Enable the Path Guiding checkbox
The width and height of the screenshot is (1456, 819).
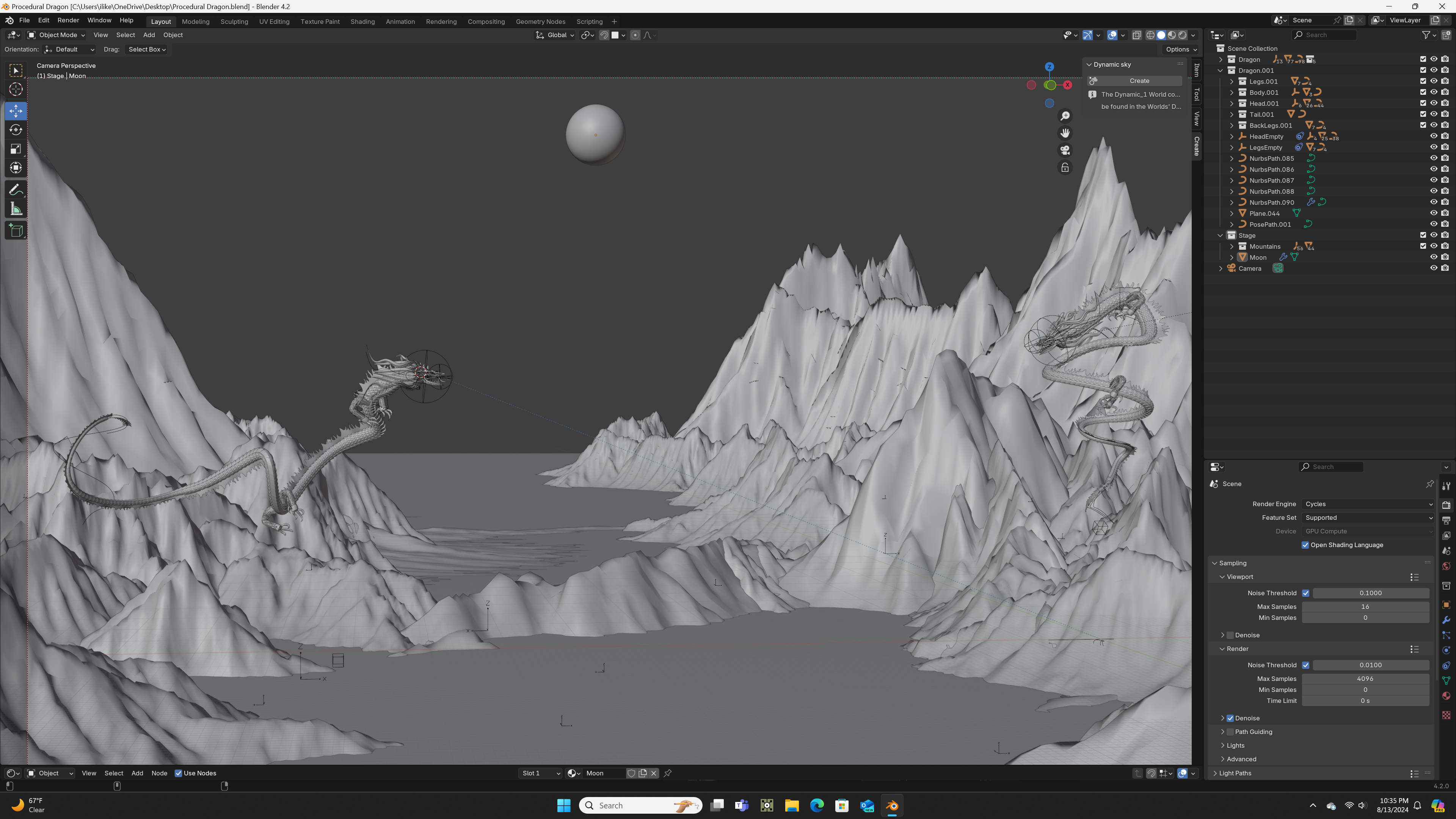pos(1230,732)
